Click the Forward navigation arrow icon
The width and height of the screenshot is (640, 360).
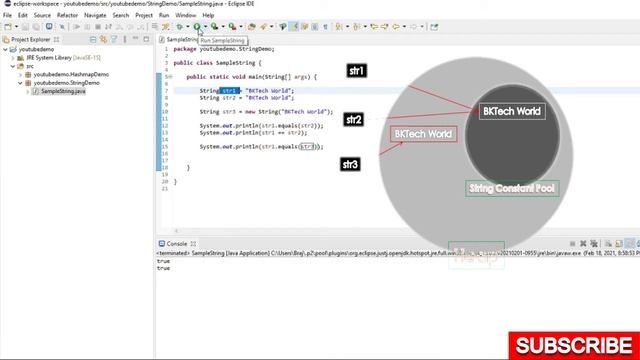[413, 27]
